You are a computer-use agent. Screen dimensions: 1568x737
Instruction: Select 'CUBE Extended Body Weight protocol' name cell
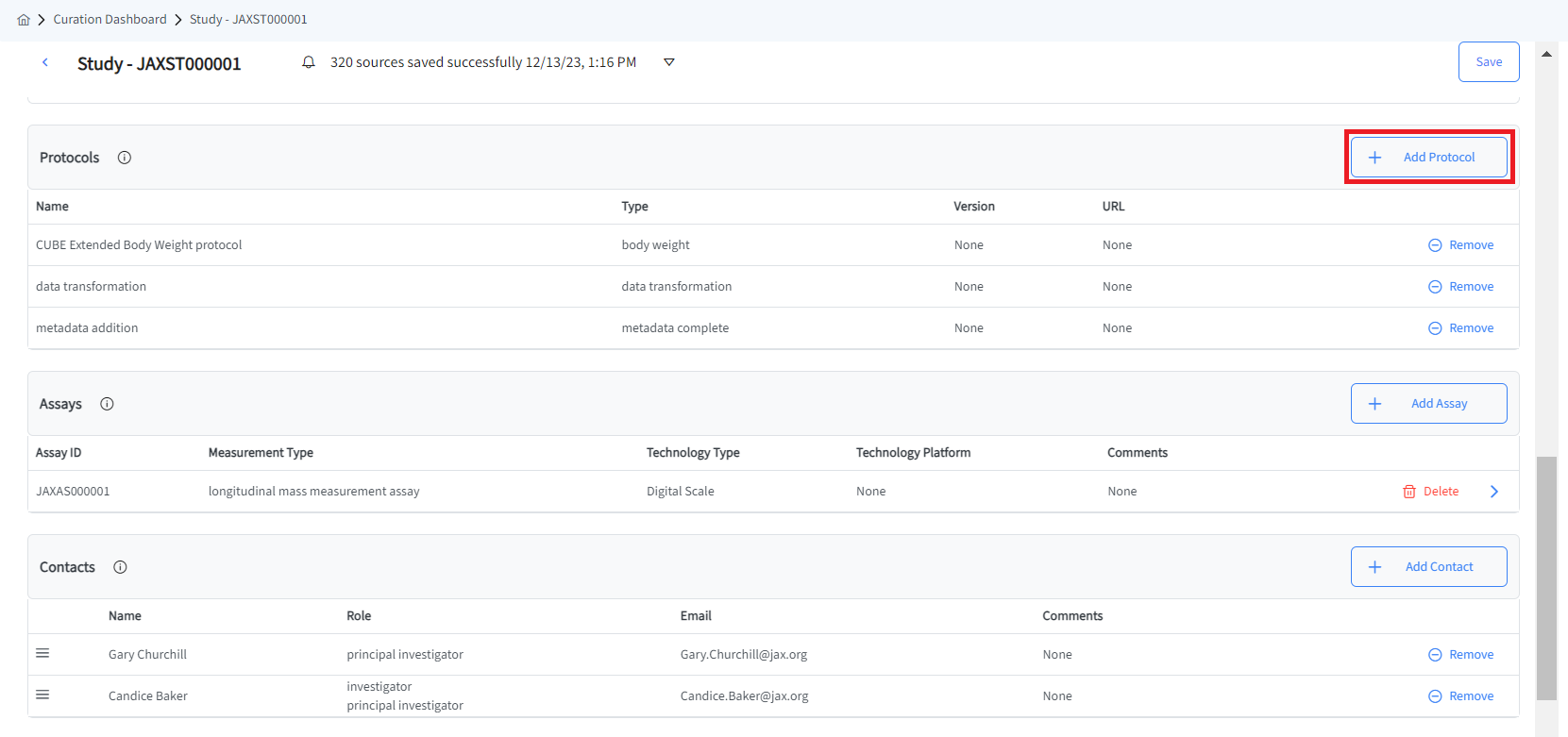point(139,245)
